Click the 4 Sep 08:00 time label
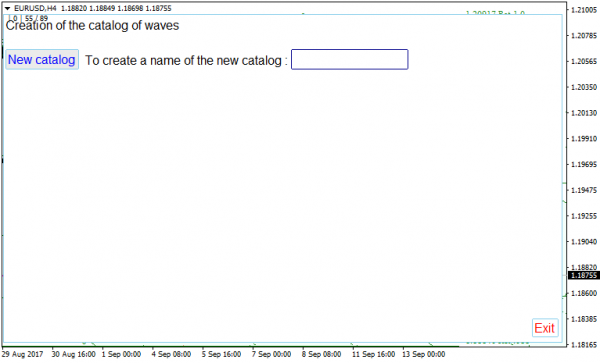The image size is (600, 363). tap(171, 355)
